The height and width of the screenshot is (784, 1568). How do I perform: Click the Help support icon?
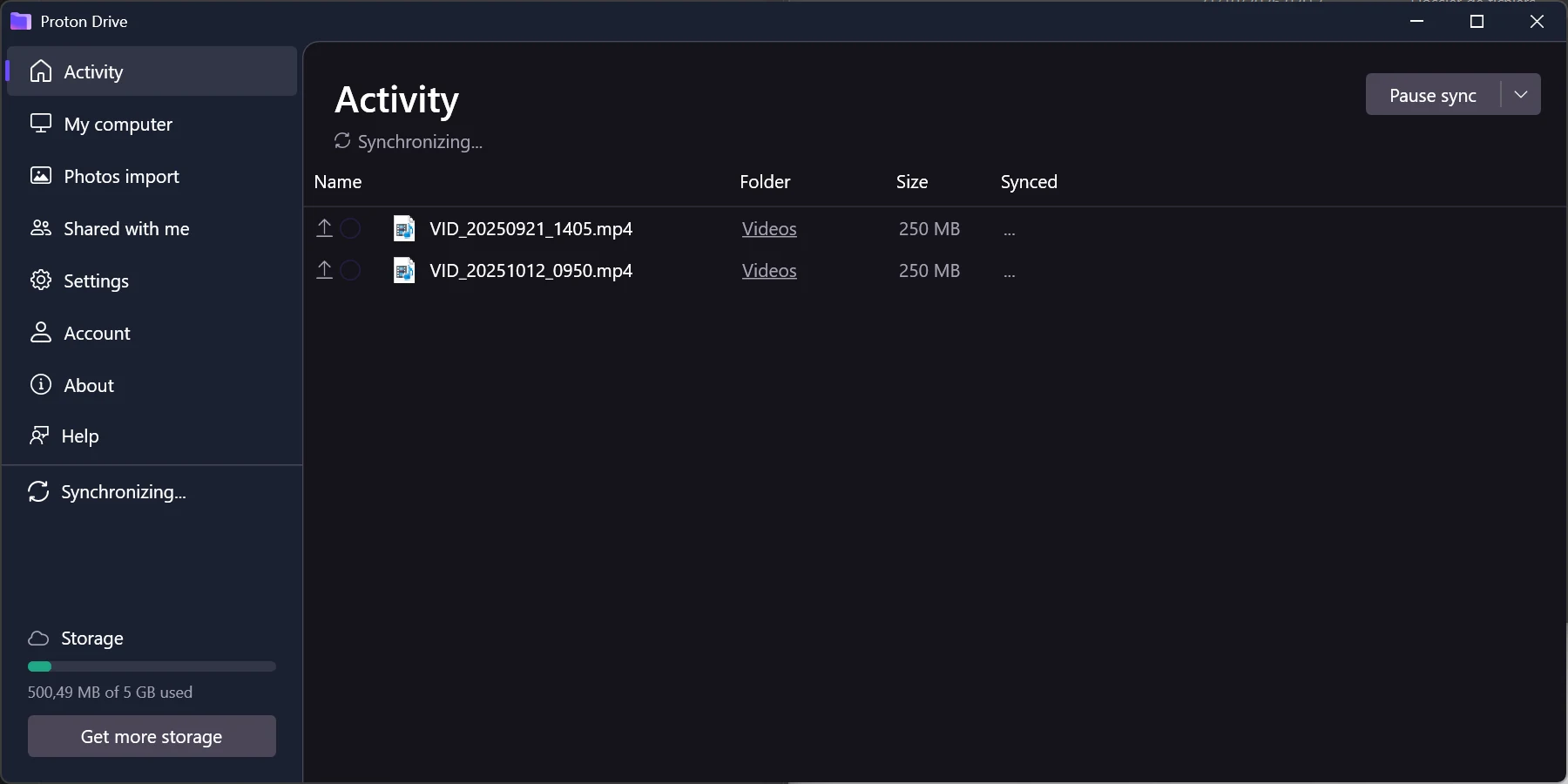[x=39, y=436]
